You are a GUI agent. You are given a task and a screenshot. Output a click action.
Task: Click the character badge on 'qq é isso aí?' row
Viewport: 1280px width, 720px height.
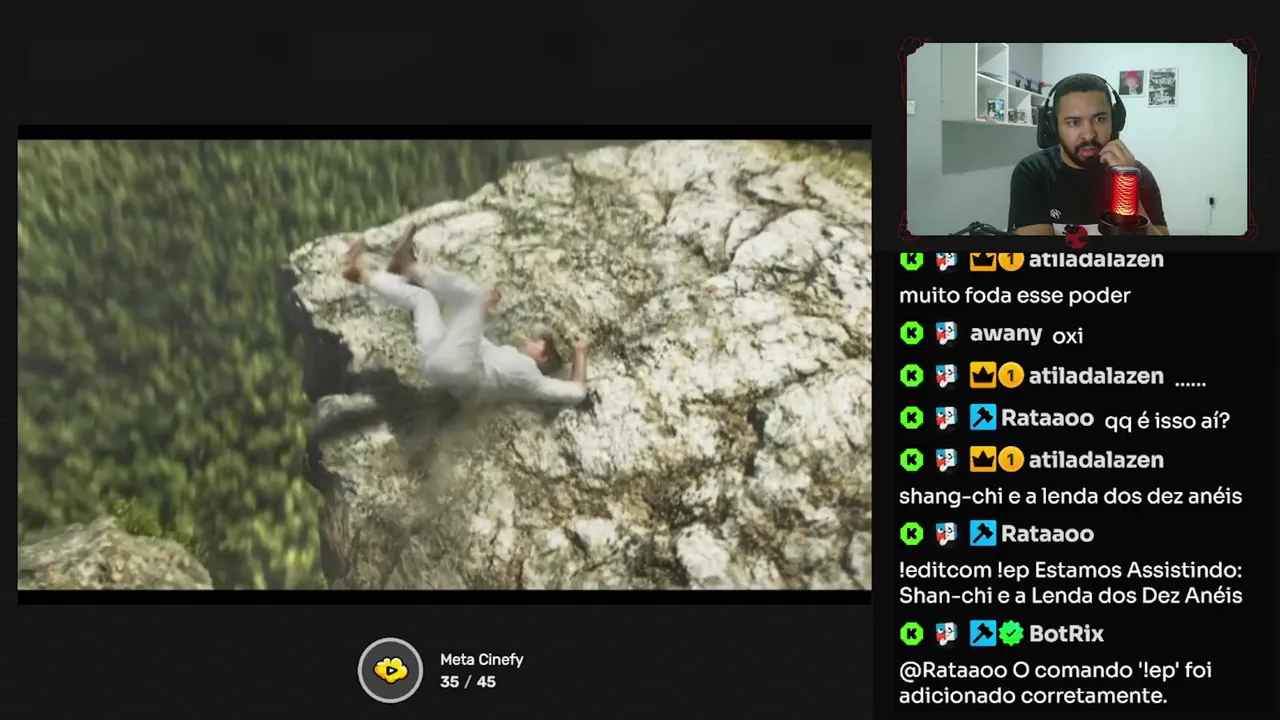(x=946, y=418)
